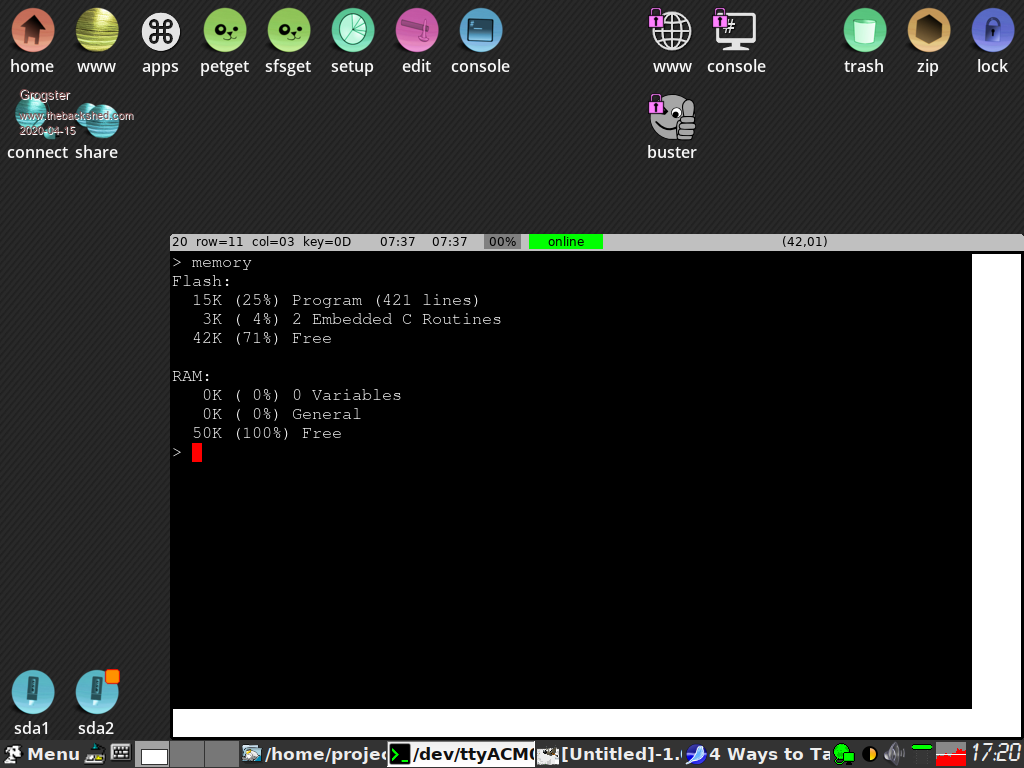Click the lock screen desktop icon

(992, 31)
